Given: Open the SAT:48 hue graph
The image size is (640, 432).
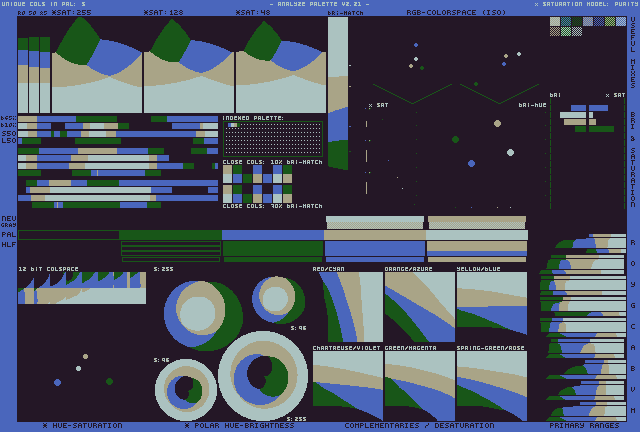Looking at the screenshot, I should [x=281, y=65].
